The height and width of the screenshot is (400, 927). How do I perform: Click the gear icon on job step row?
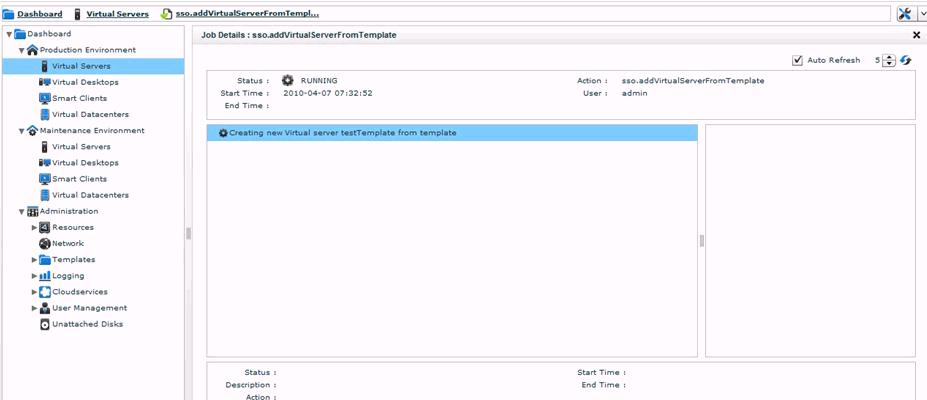[x=223, y=134]
